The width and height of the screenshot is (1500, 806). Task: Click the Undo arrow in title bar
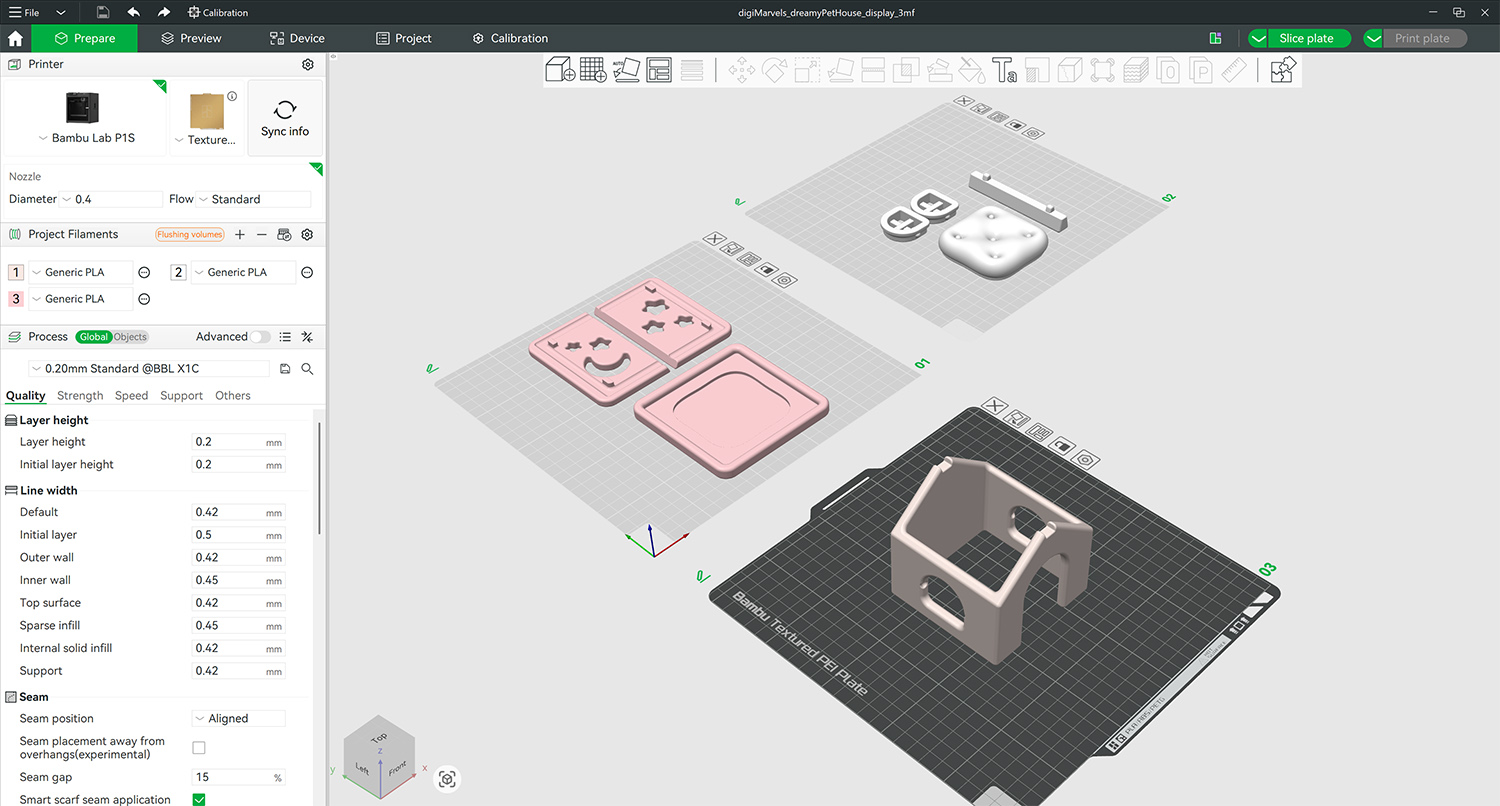[134, 12]
